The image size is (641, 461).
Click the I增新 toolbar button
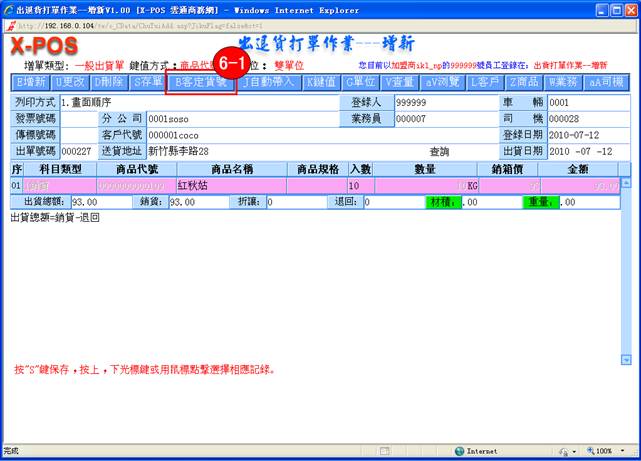coord(31,82)
